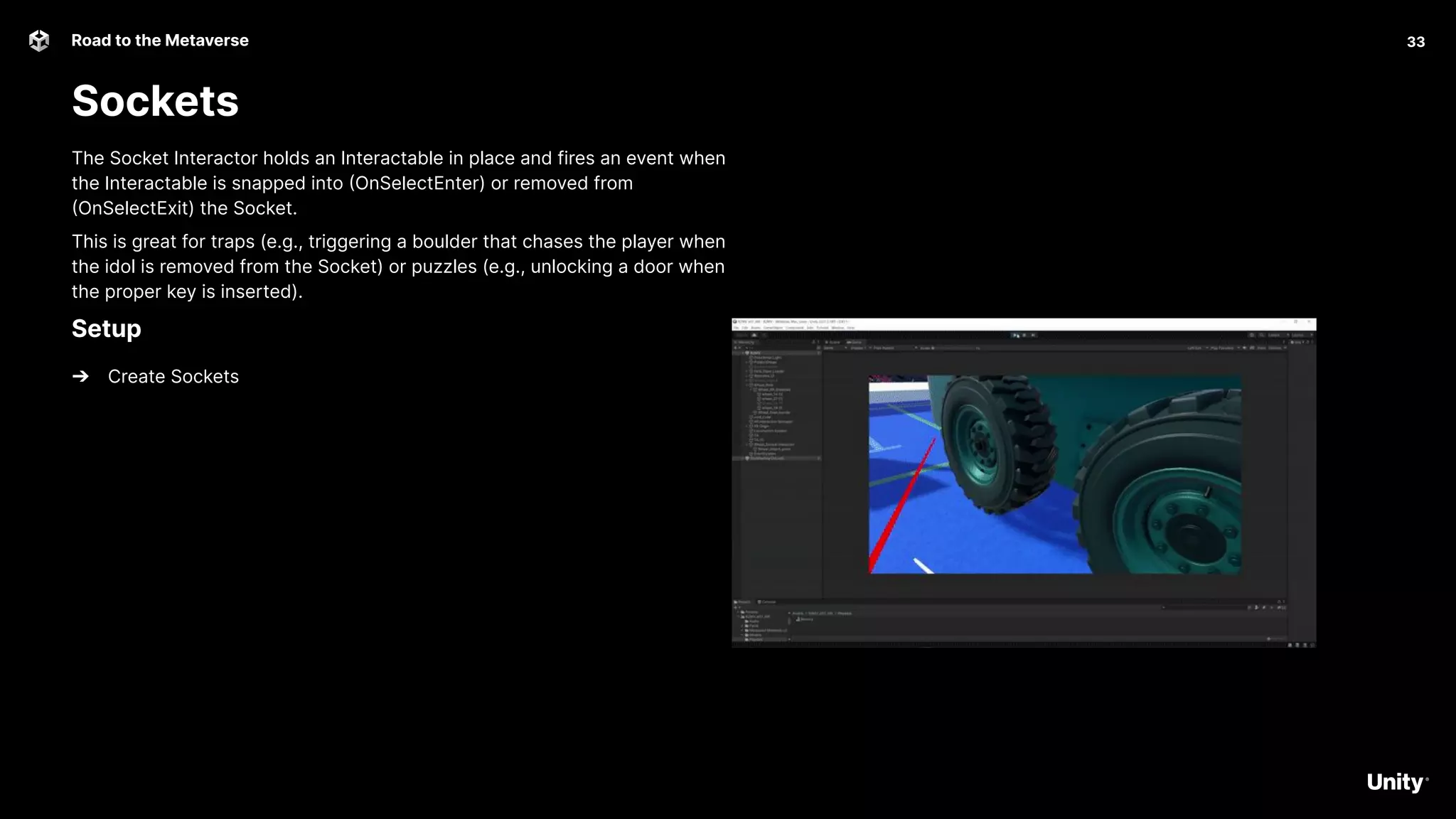Click the Step frame button
This screenshot has width=1456, height=819.
point(1033,335)
